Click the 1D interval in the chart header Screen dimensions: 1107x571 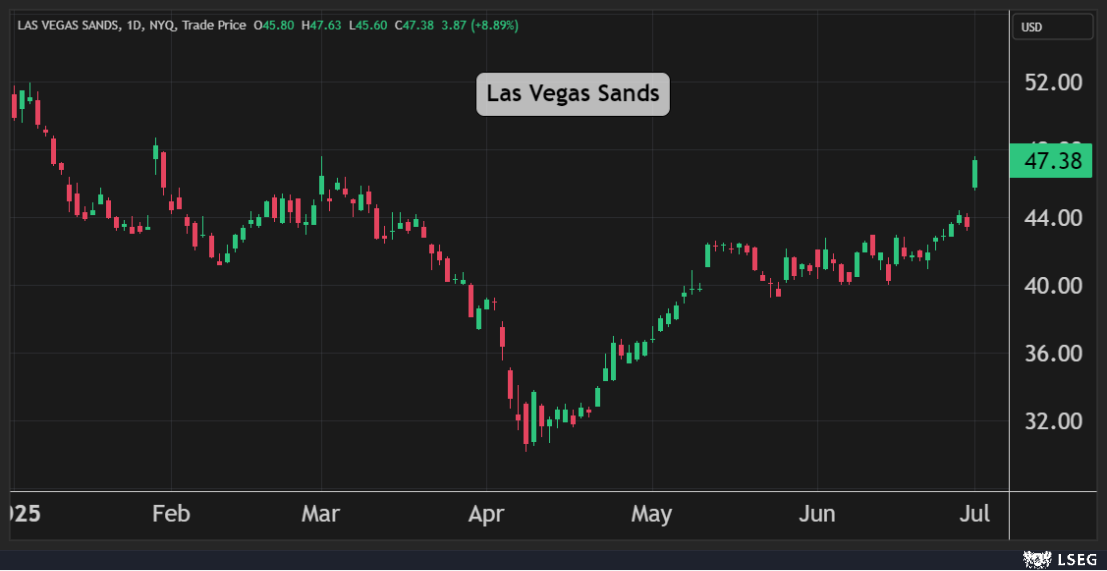(134, 25)
